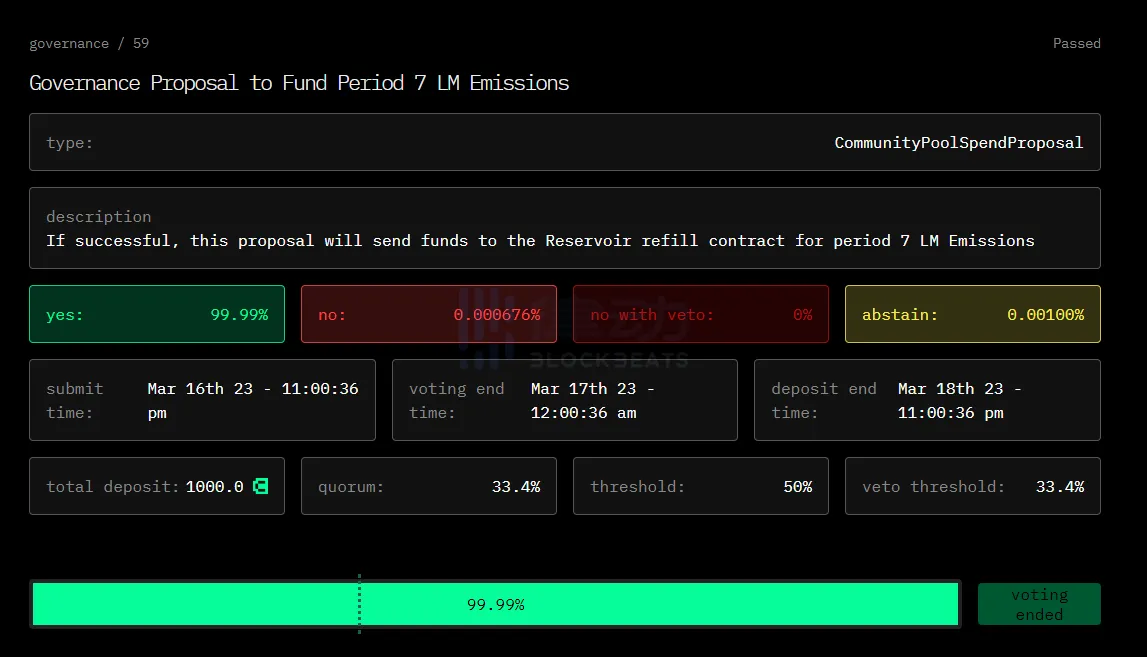Click the governance breadcrumb link

point(69,44)
